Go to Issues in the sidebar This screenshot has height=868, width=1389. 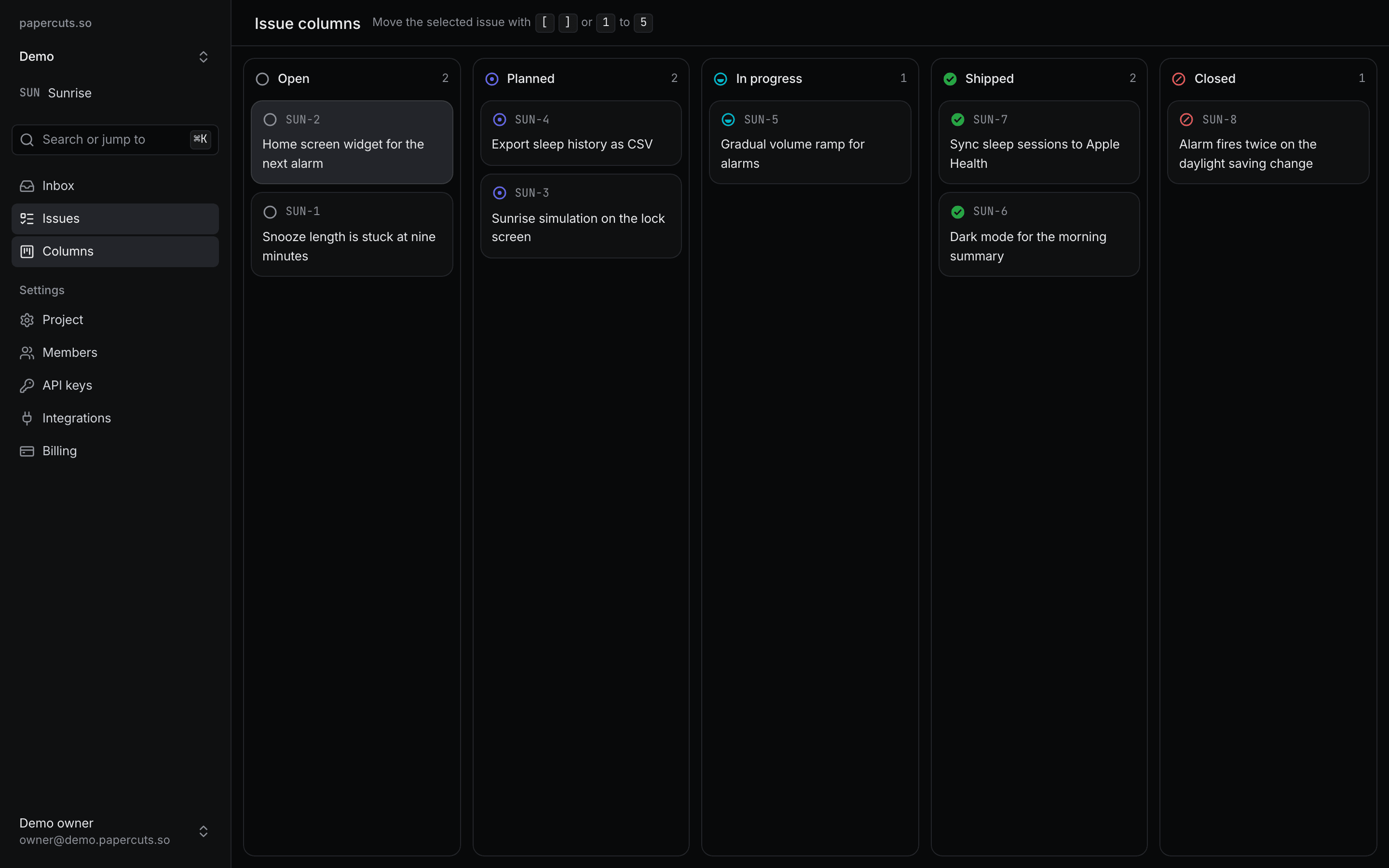(115, 219)
